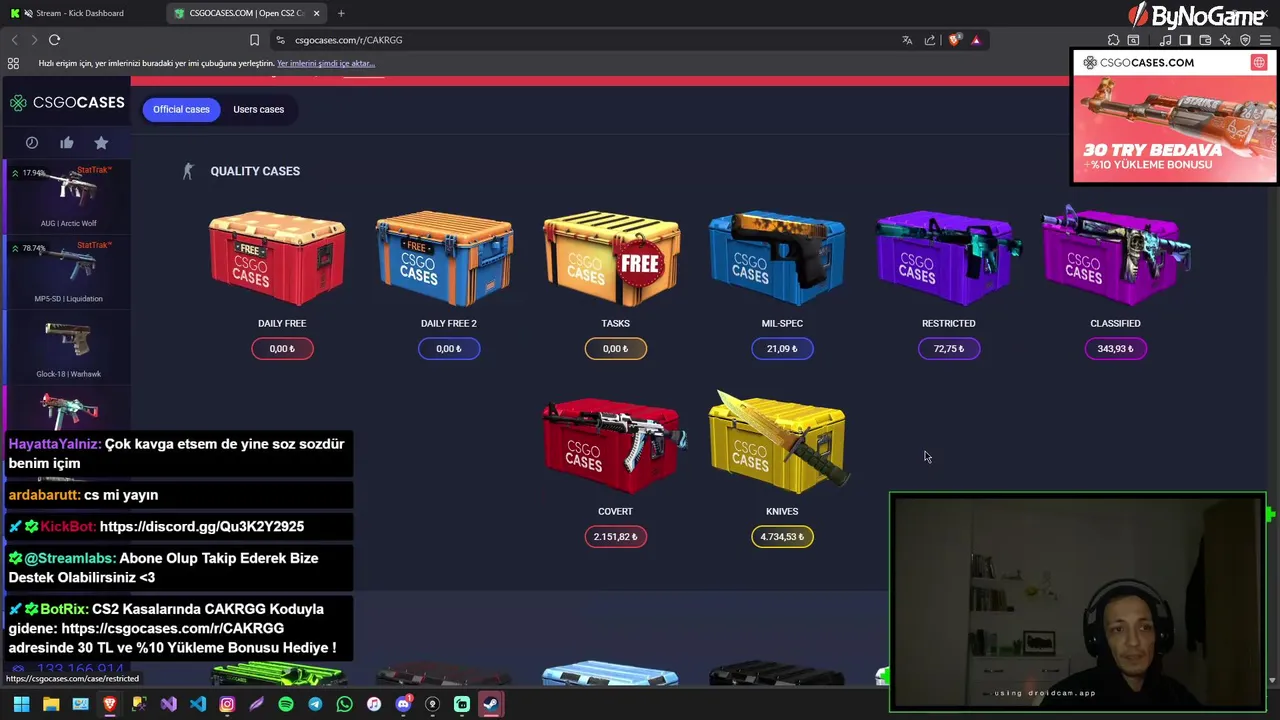The width and height of the screenshot is (1280, 720).
Task: Select the MP5-SD | Liquidation drop in sidebar
Action: tap(68, 272)
